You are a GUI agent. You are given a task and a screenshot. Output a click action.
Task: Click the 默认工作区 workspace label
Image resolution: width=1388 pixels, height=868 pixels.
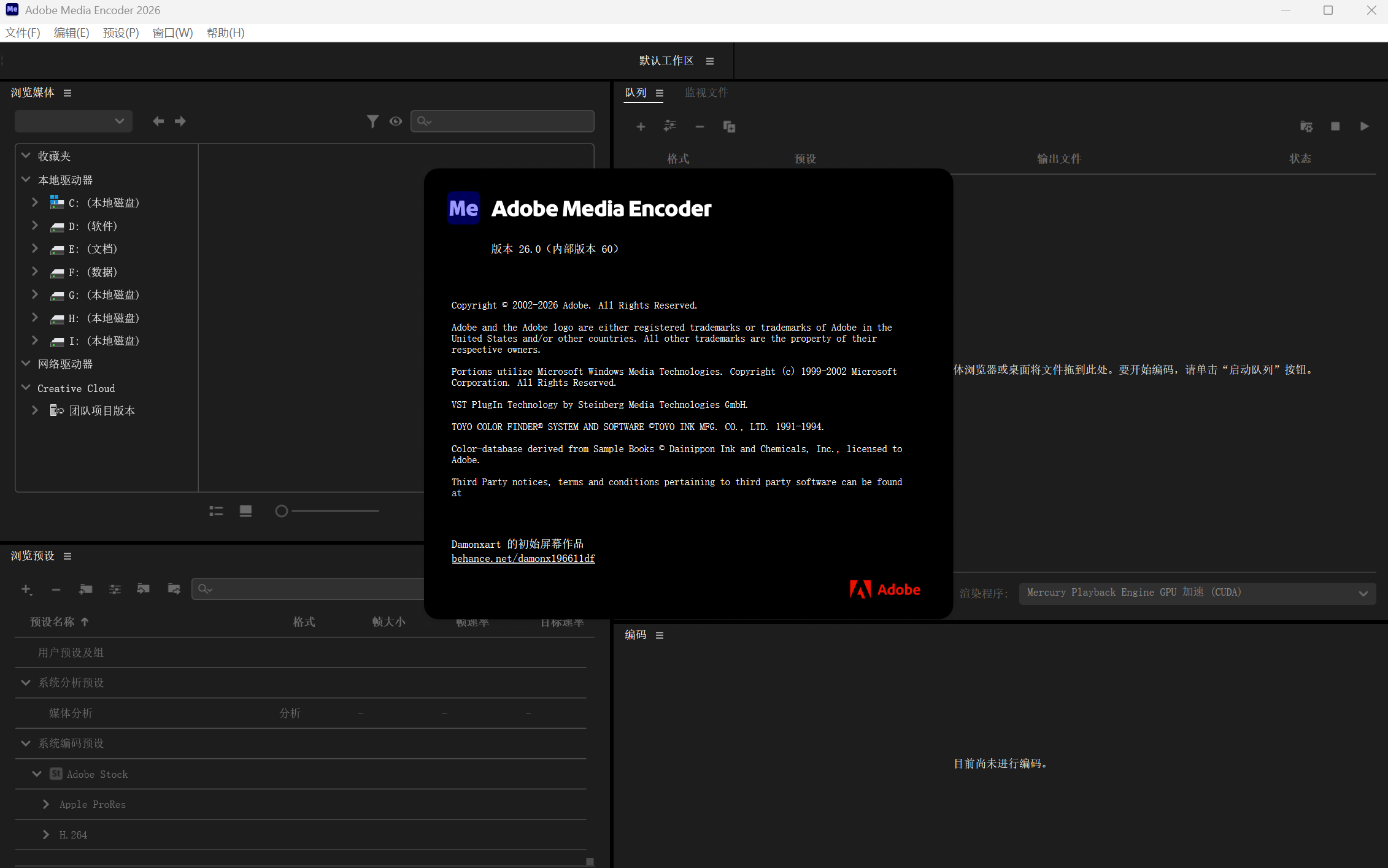pyautogui.click(x=666, y=61)
